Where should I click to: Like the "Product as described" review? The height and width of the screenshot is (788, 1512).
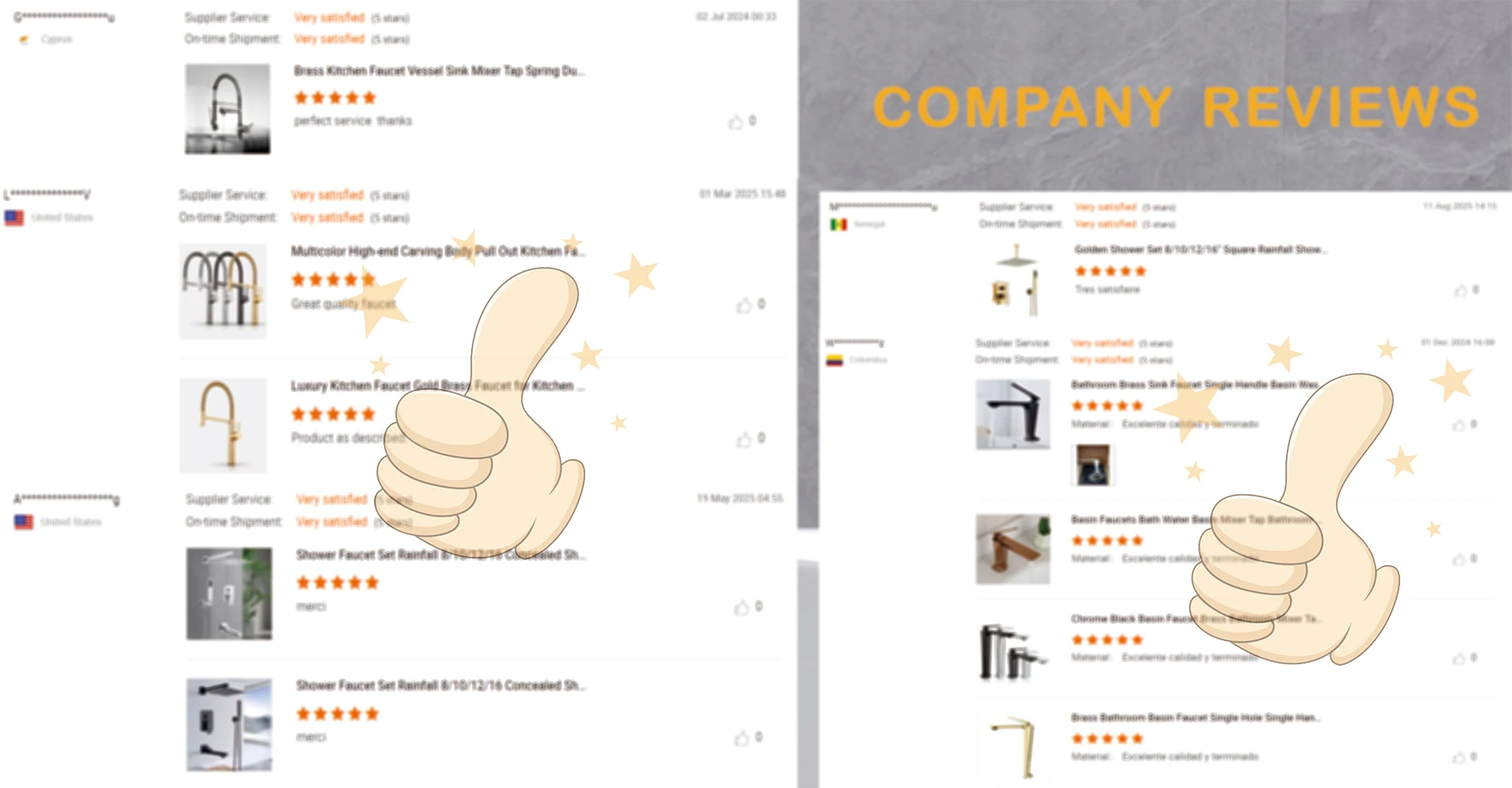tap(744, 439)
